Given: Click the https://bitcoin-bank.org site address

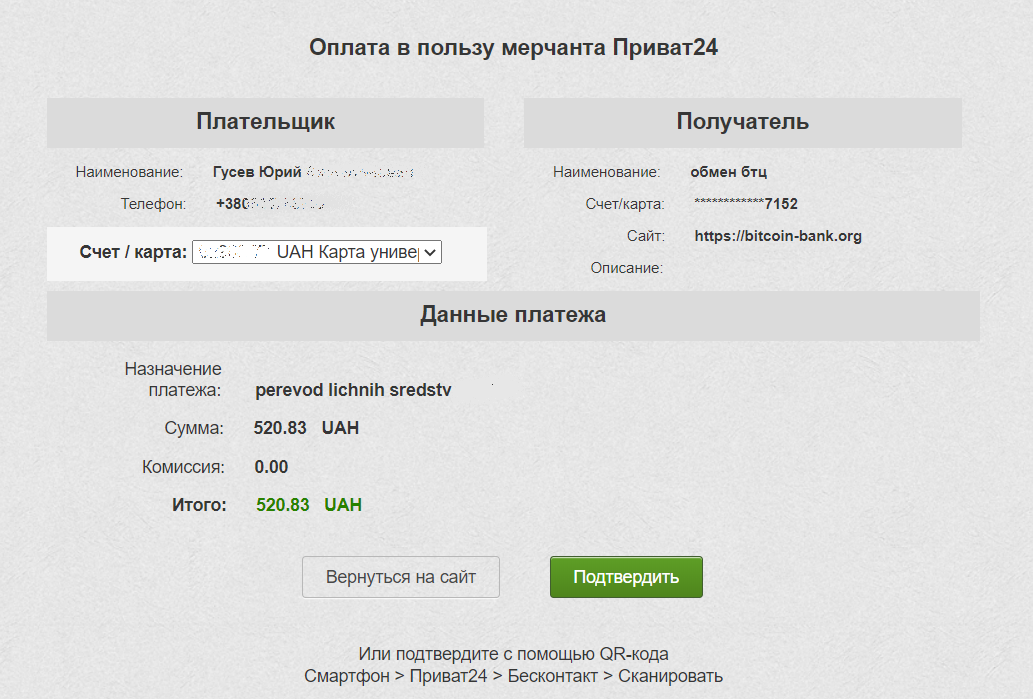Looking at the screenshot, I should pyautogui.click(x=778, y=237).
